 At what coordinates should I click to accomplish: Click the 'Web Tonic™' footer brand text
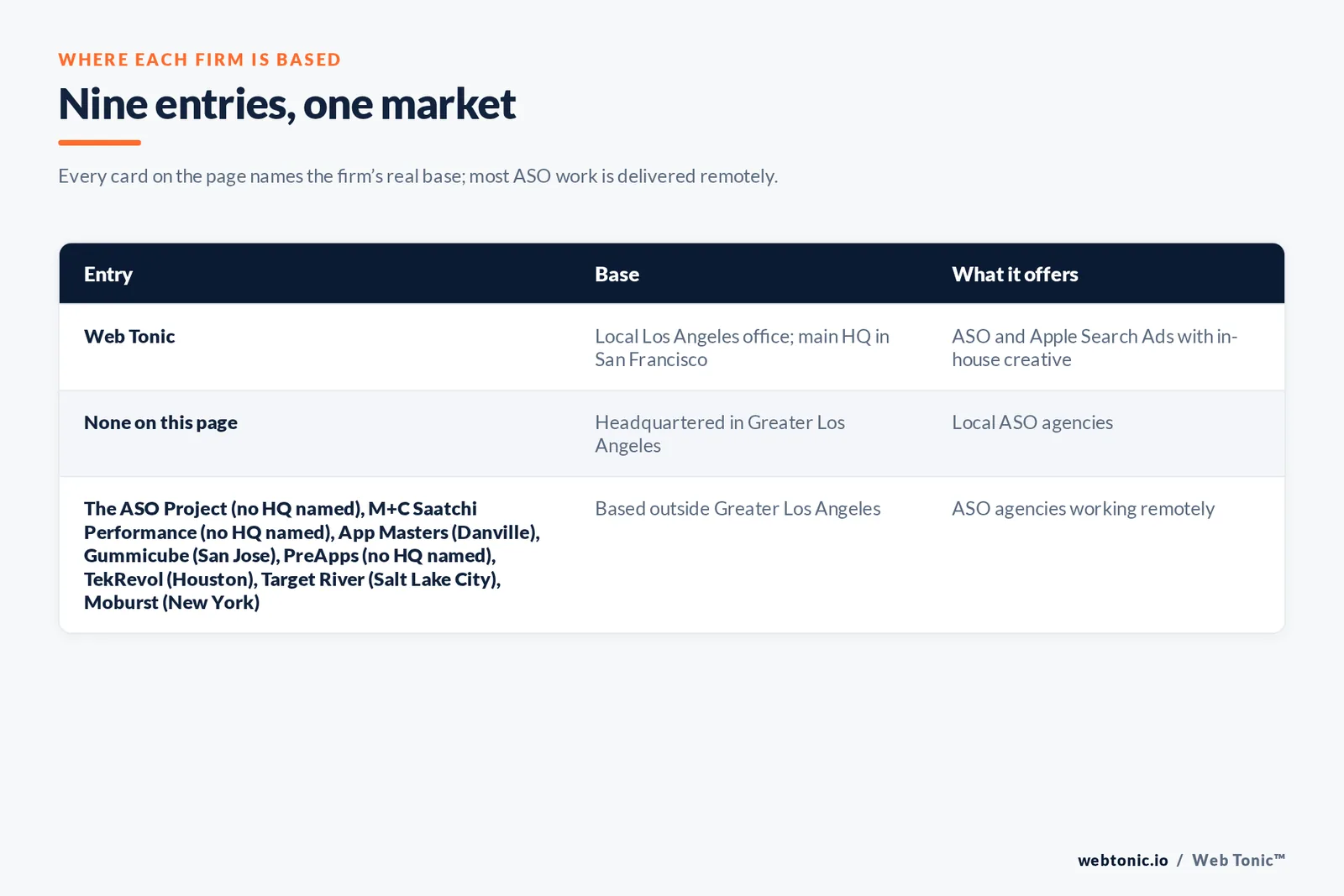click(x=1238, y=860)
